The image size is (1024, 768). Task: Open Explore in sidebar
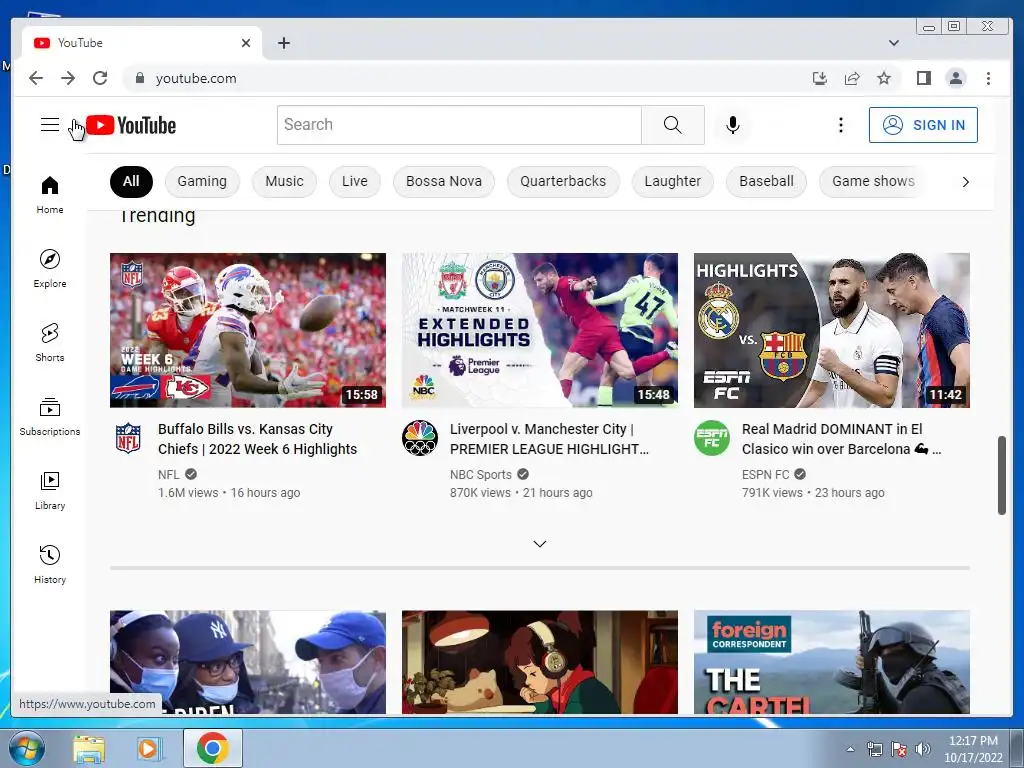[50, 268]
